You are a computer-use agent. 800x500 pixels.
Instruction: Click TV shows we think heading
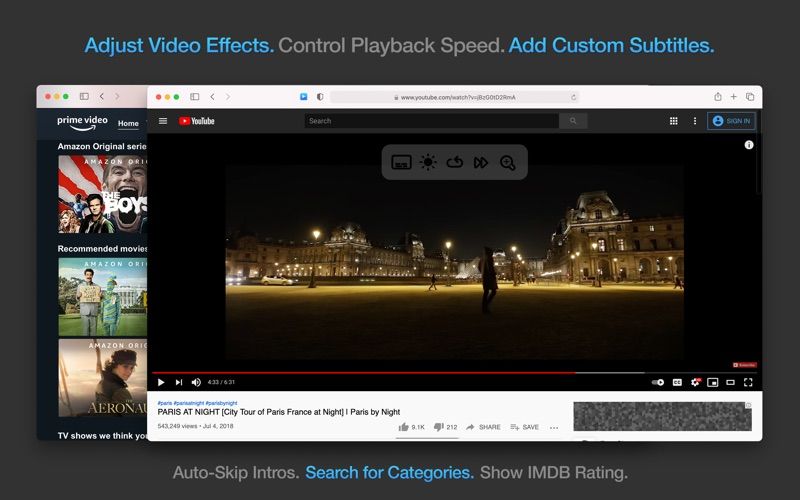tap(102, 435)
